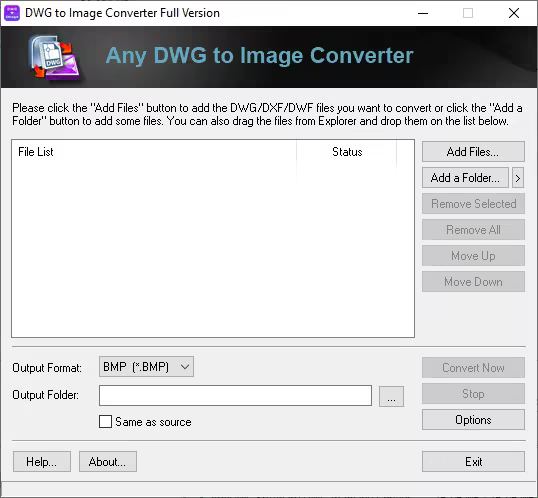
Task: Open the Output Format dropdown showing BMP
Action: pyautogui.click(x=147, y=367)
